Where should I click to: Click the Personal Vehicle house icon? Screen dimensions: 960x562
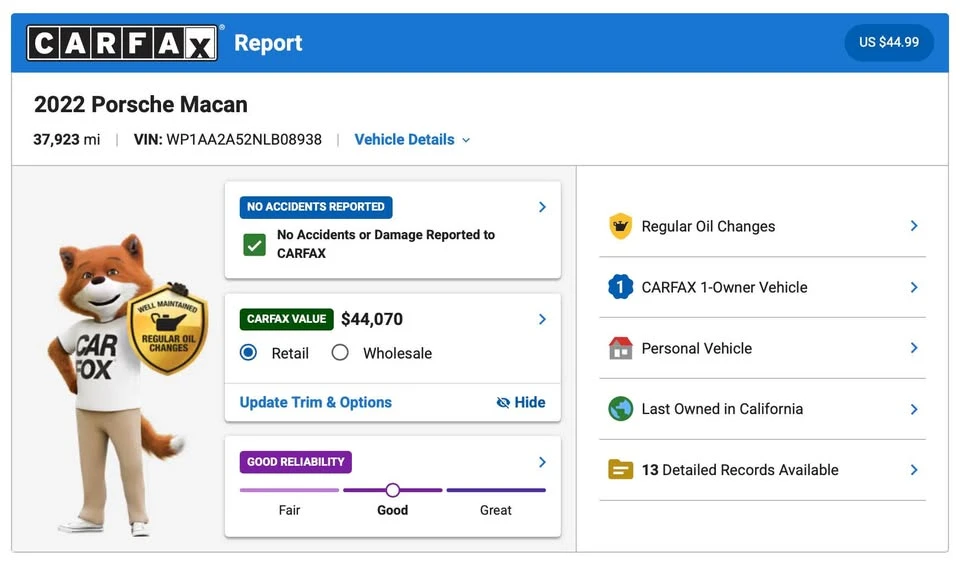[x=620, y=348]
